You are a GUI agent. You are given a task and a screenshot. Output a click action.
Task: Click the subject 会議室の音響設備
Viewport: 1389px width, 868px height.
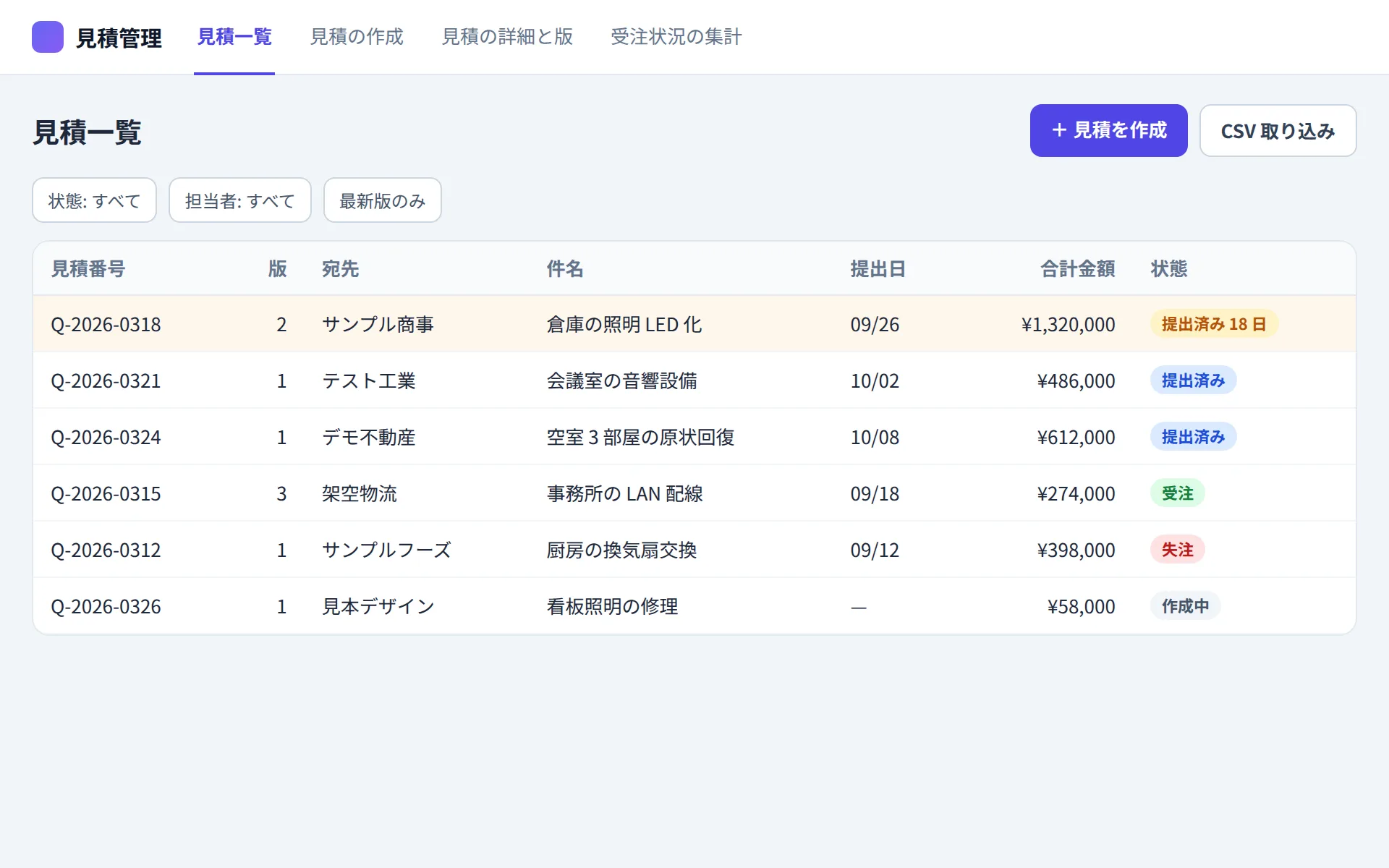click(621, 380)
